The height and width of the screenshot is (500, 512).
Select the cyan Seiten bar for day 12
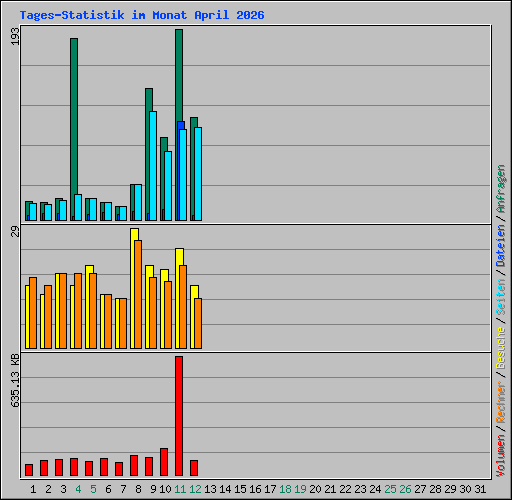coord(198,174)
